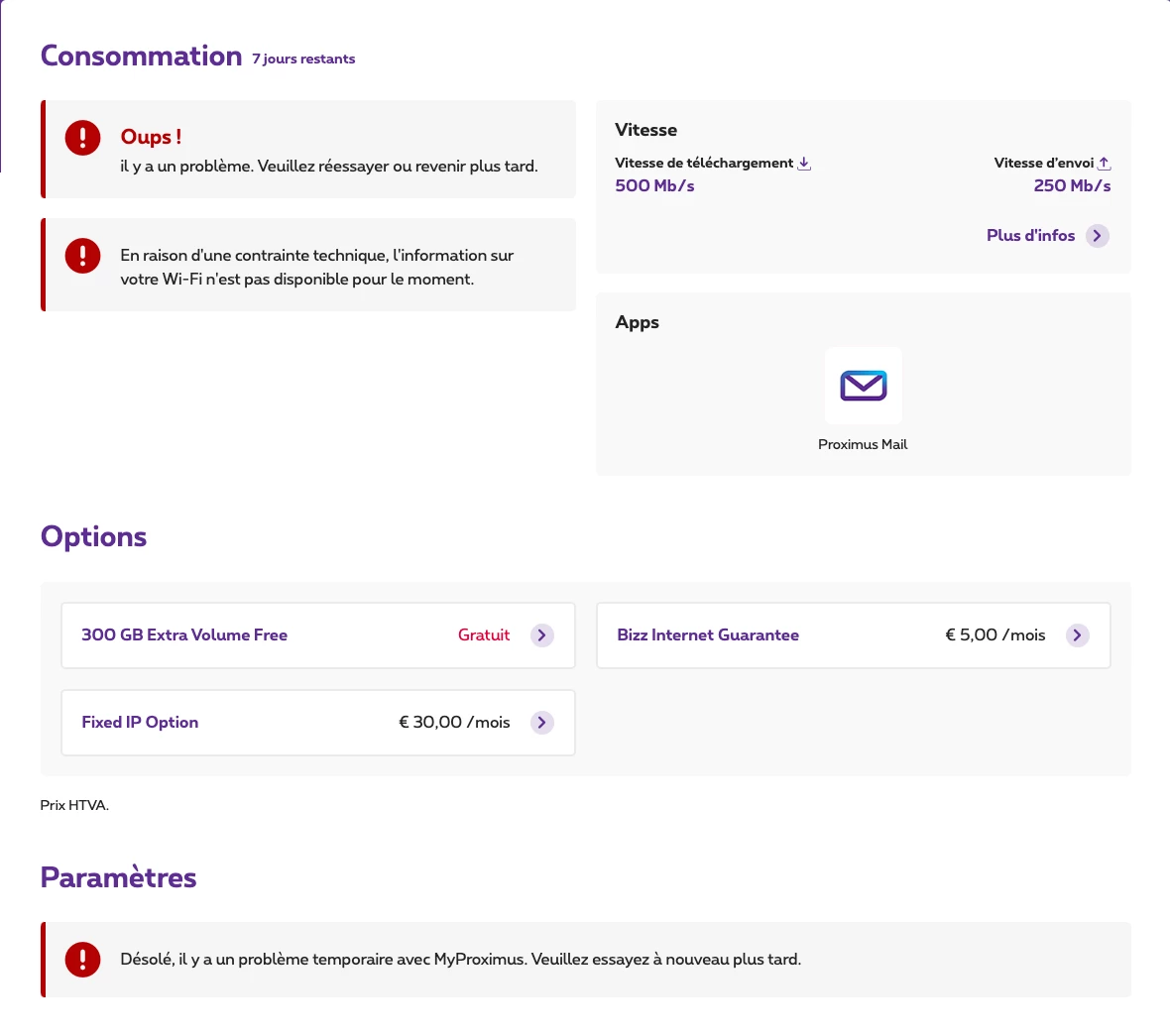Click the 250 Mb/s upload speed value
This screenshot has width=1170, height=1036.
pyautogui.click(x=1072, y=186)
